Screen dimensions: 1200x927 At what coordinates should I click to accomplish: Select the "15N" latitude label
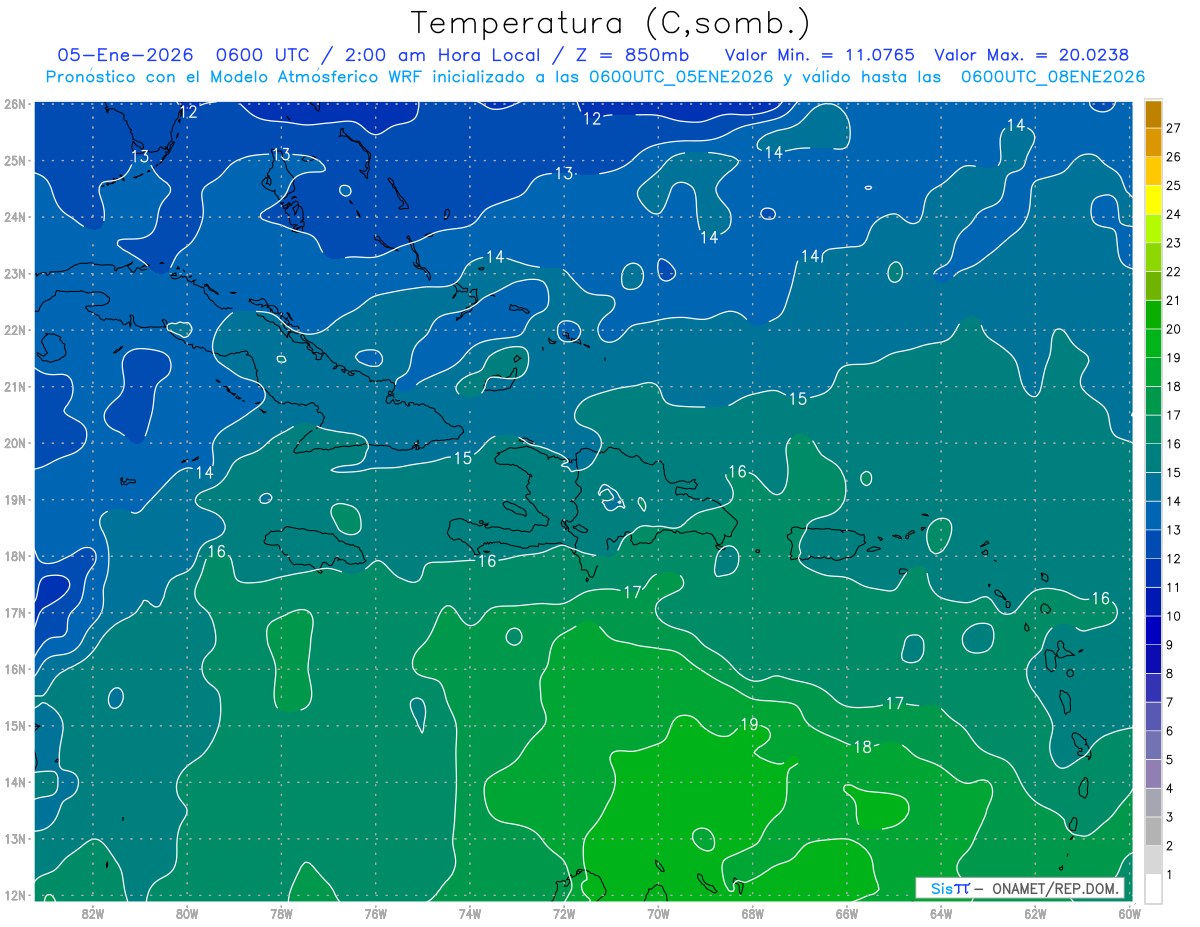[x=15, y=725]
